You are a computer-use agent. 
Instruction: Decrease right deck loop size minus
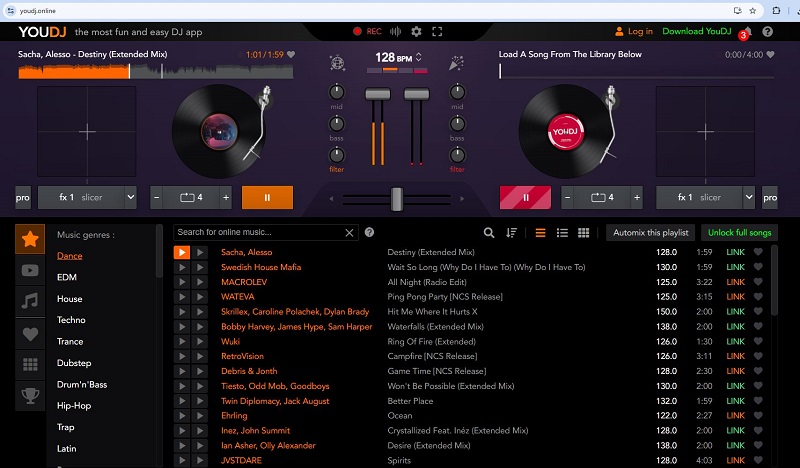tap(567, 198)
